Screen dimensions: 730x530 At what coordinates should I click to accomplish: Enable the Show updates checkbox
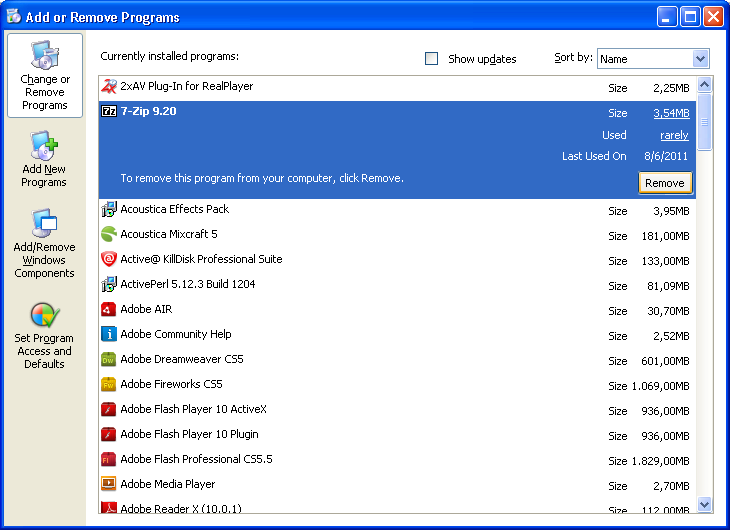(432, 59)
